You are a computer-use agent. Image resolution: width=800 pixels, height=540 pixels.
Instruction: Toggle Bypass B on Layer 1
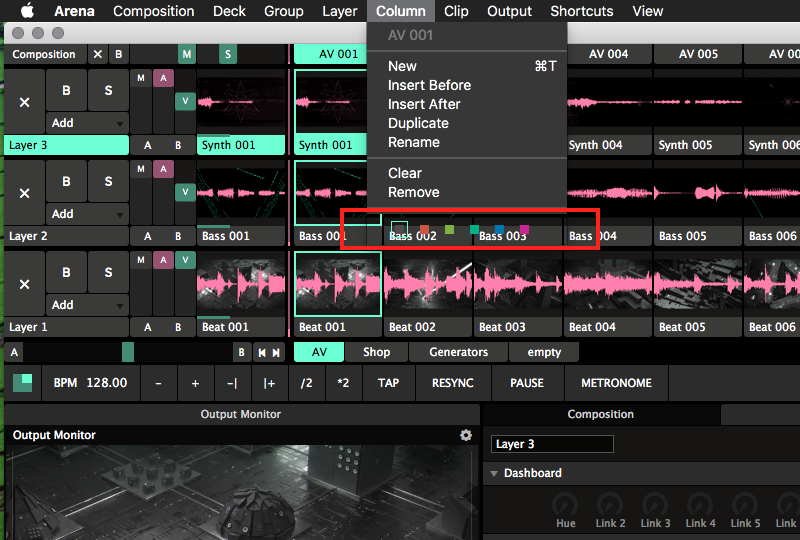click(x=67, y=272)
